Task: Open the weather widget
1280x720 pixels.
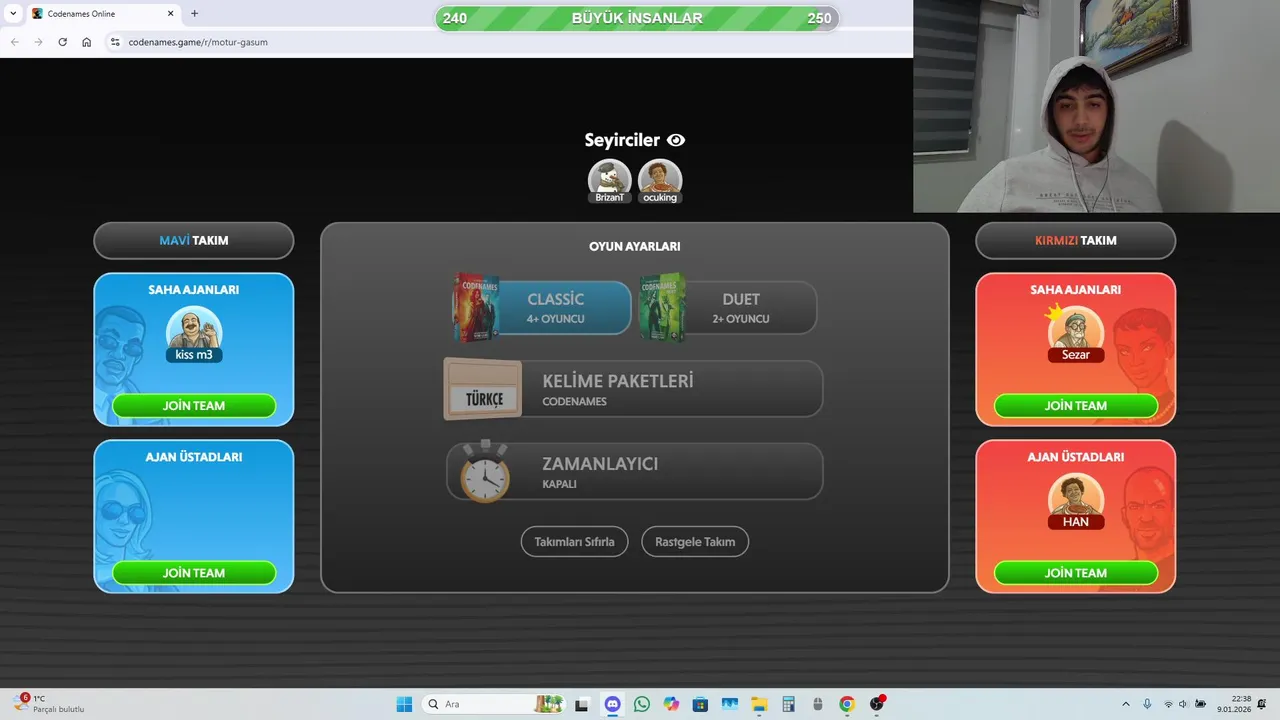Action: [x=50, y=704]
